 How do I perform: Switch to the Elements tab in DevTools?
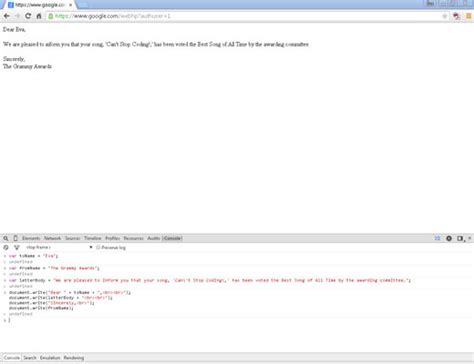click(31, 238)
